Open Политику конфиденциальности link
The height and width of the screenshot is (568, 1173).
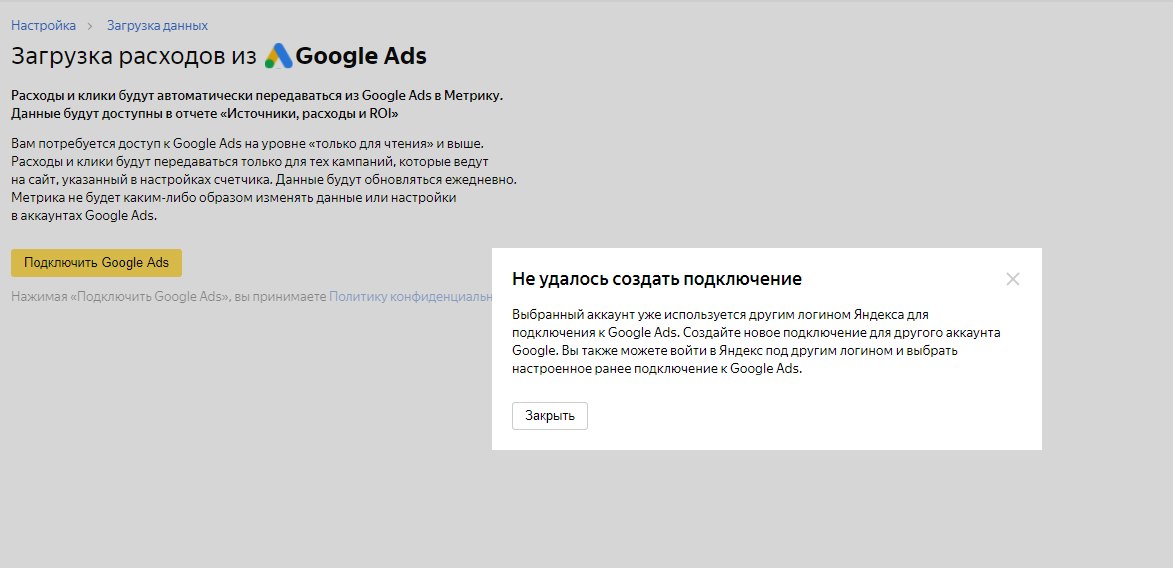(410, 296)
